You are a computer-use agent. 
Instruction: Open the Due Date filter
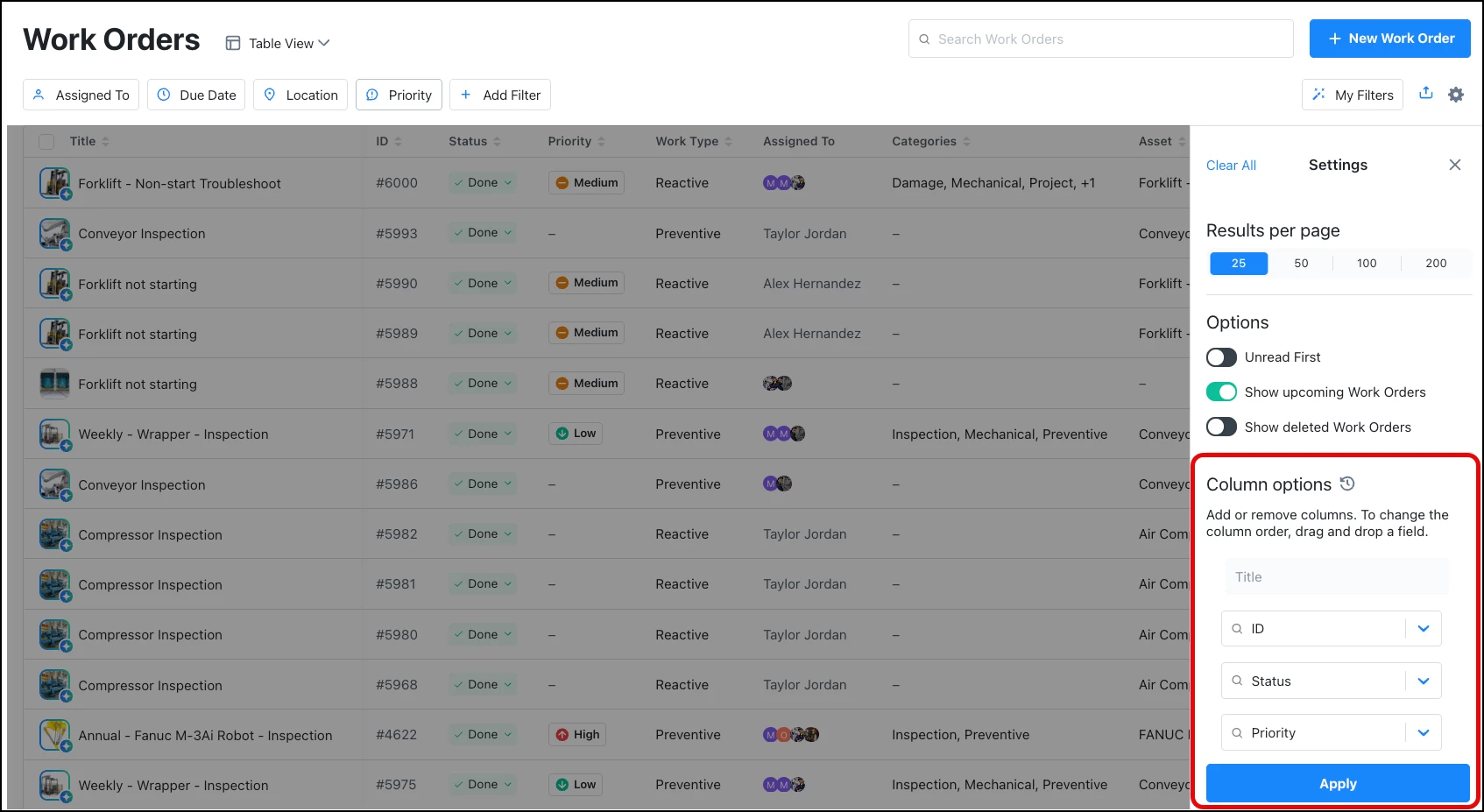196,95
